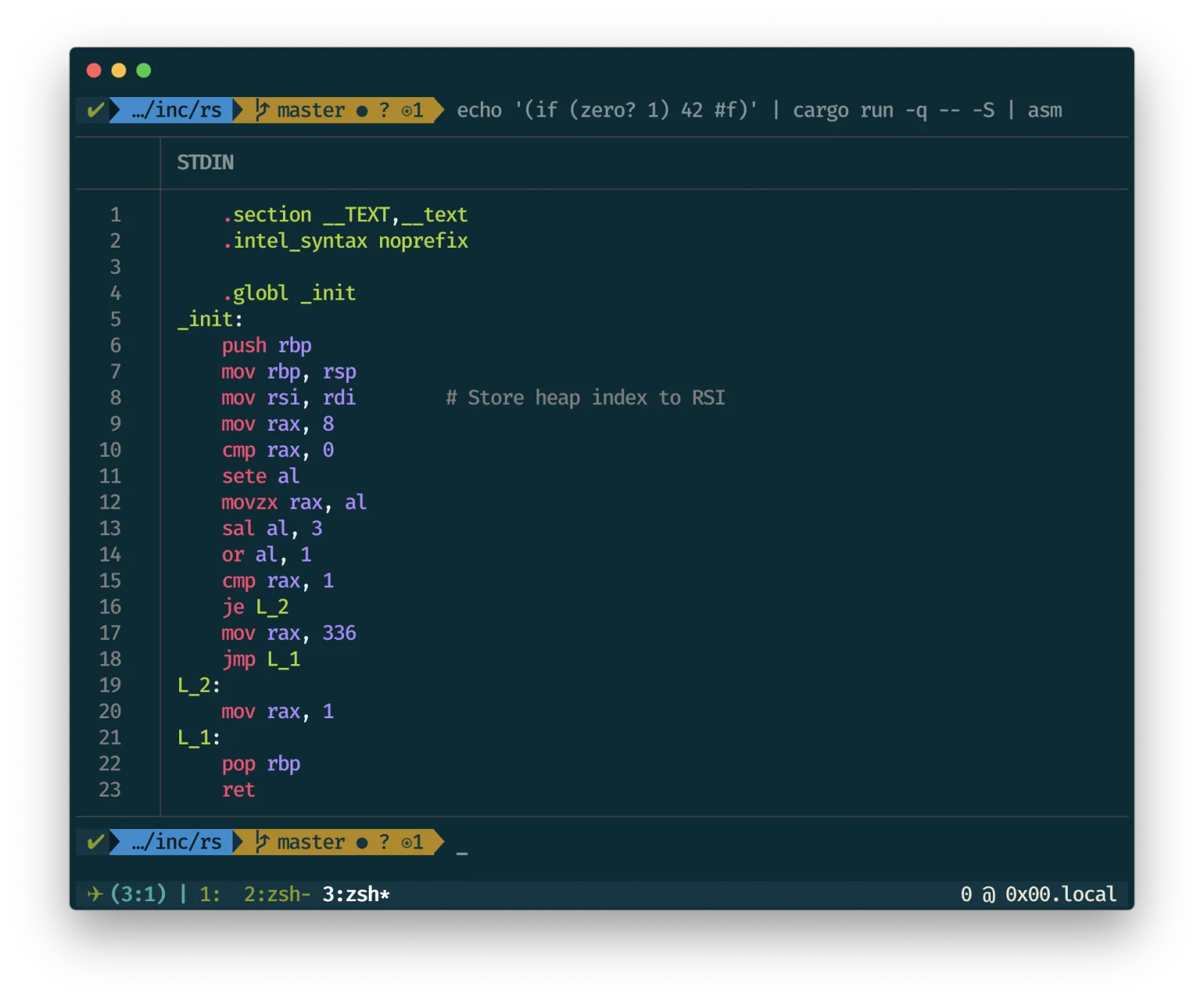Click the 'cmp rax, 0' instruction
Viewport: 1204px width, 1002px height.
tap(278, 450)
